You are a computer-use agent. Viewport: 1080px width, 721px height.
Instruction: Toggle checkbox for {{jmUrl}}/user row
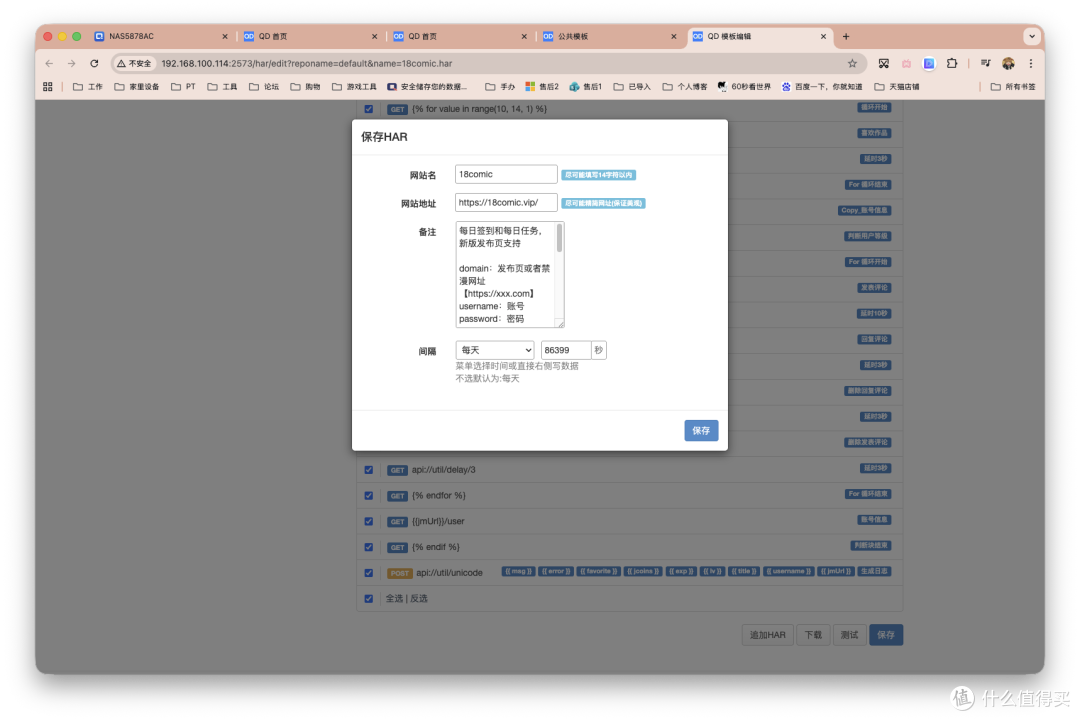[368, 521]
